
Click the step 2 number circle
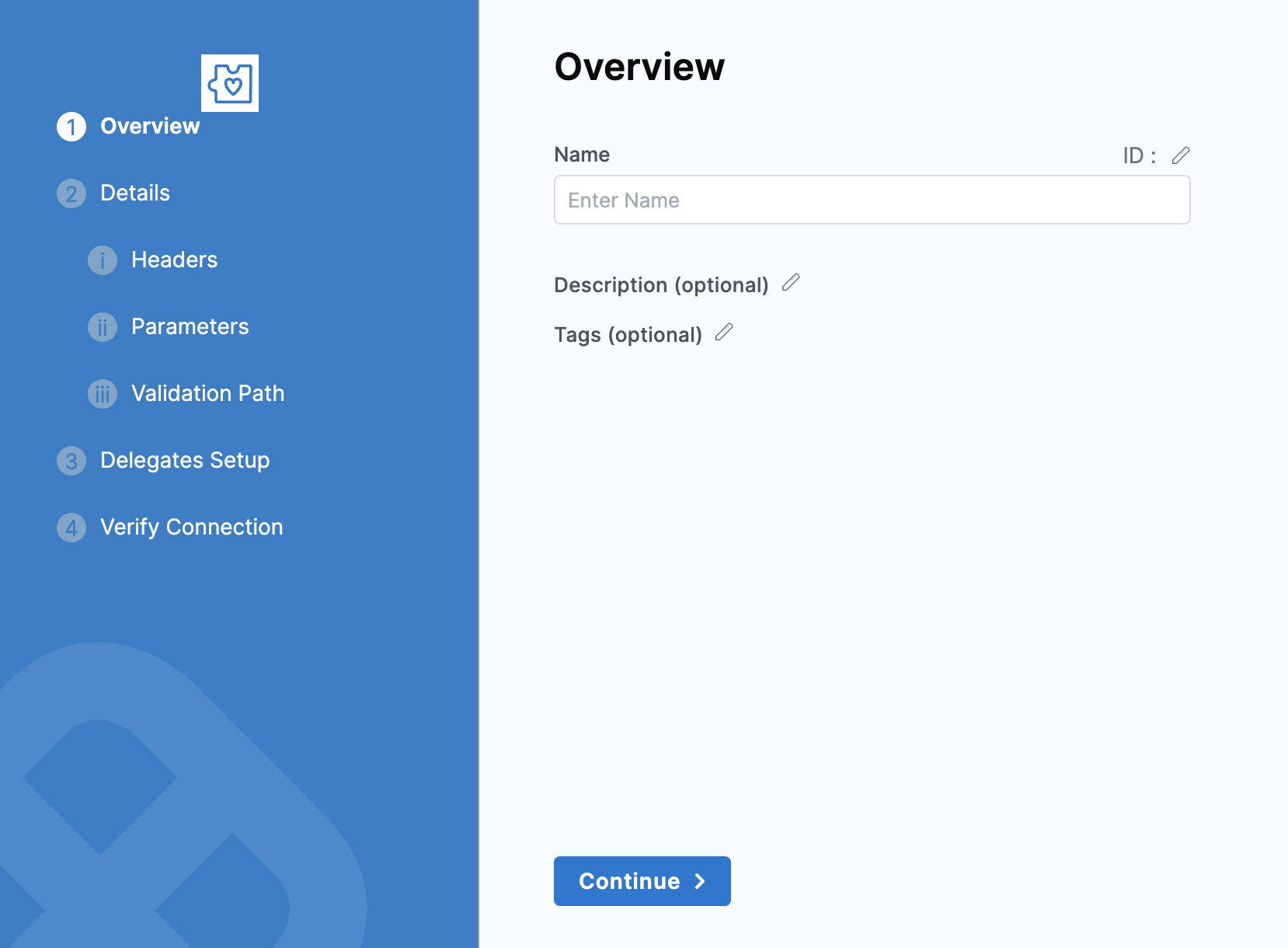(x=71, y=193)
